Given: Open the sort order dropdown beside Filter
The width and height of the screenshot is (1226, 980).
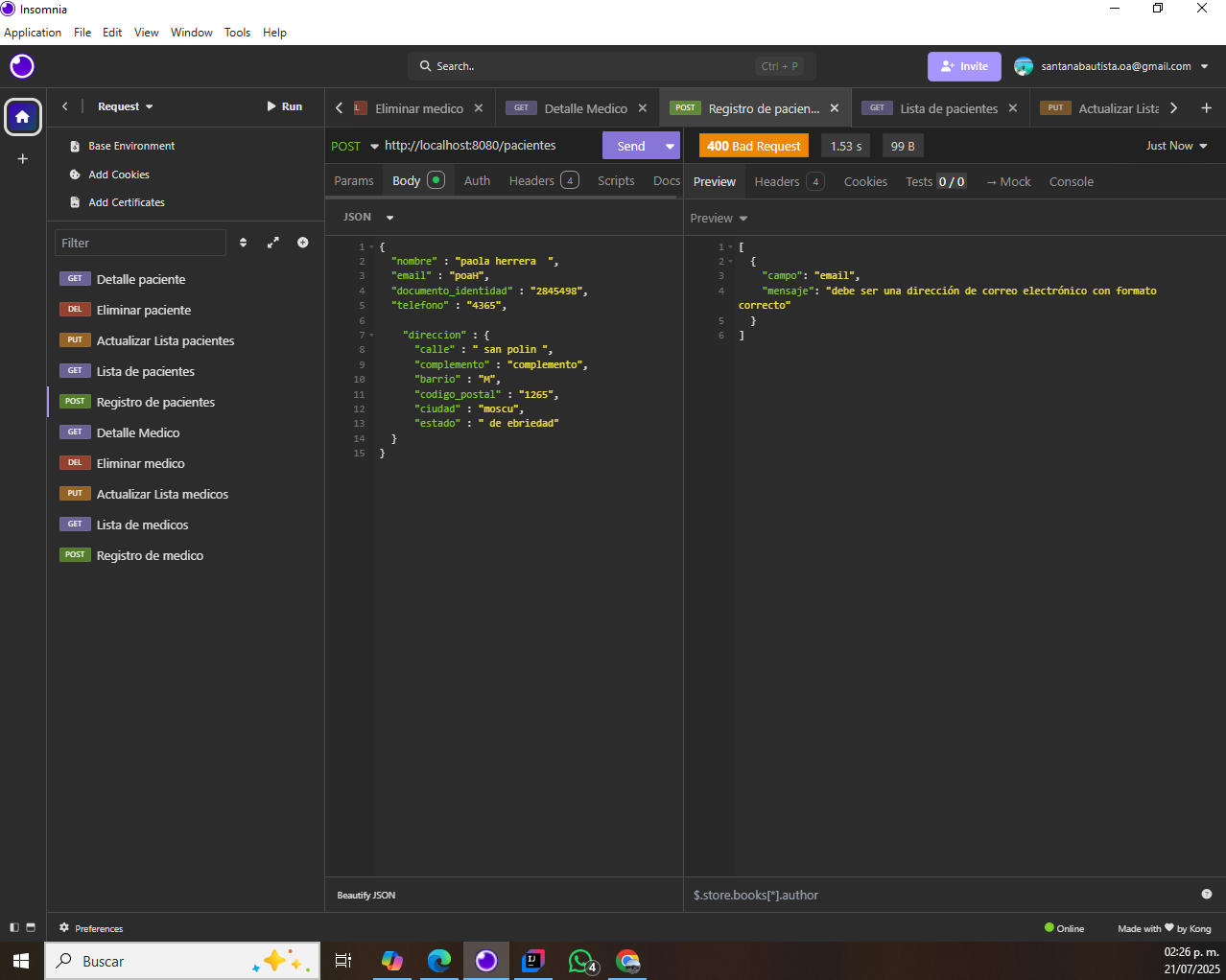Looking at the screenshot, I should pyautogui.click(x=243, y=243).
